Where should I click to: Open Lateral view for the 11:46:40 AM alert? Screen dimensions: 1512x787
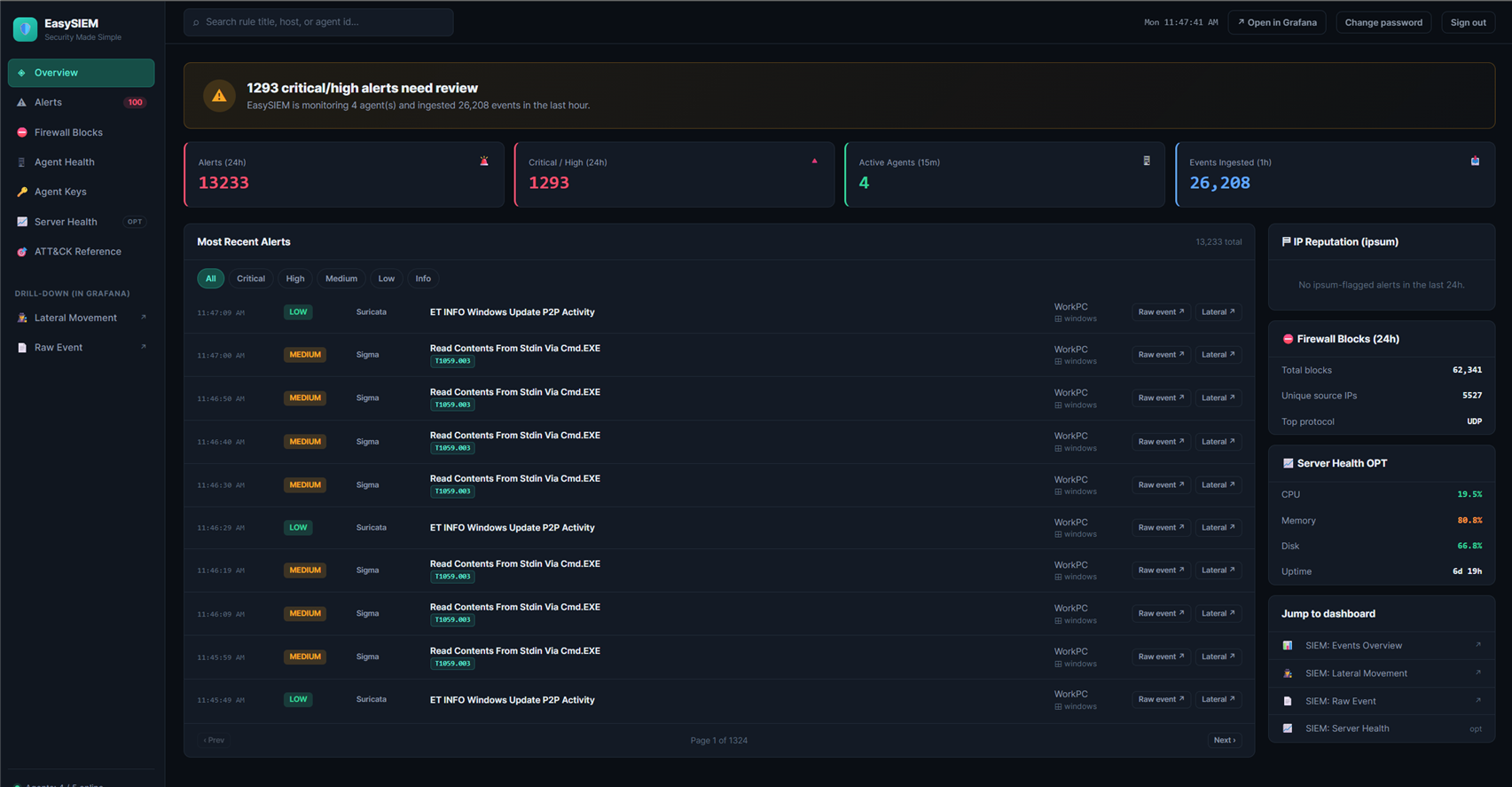[1218, 442]
